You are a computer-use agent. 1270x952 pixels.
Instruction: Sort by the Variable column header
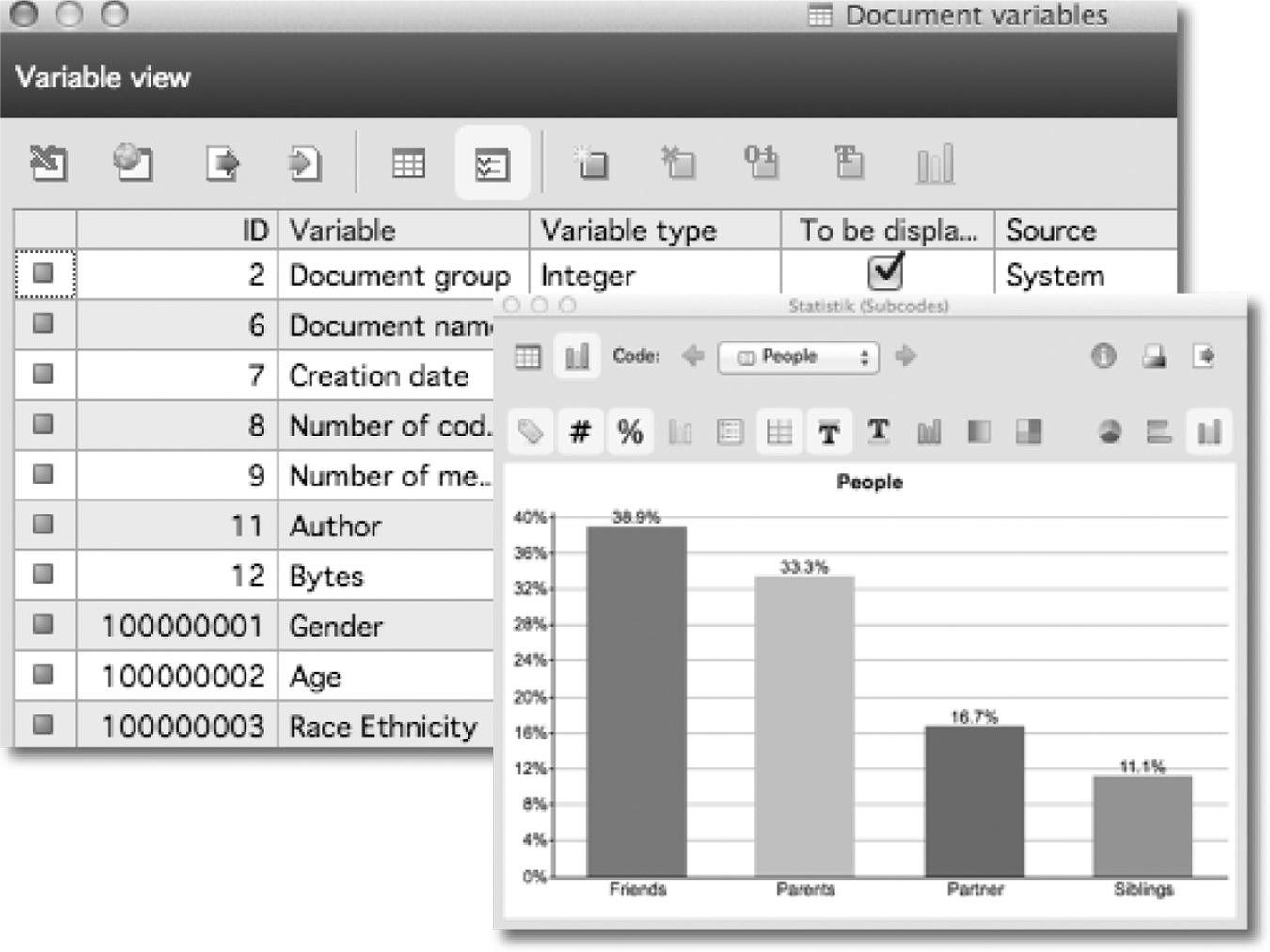click(404, 230)
